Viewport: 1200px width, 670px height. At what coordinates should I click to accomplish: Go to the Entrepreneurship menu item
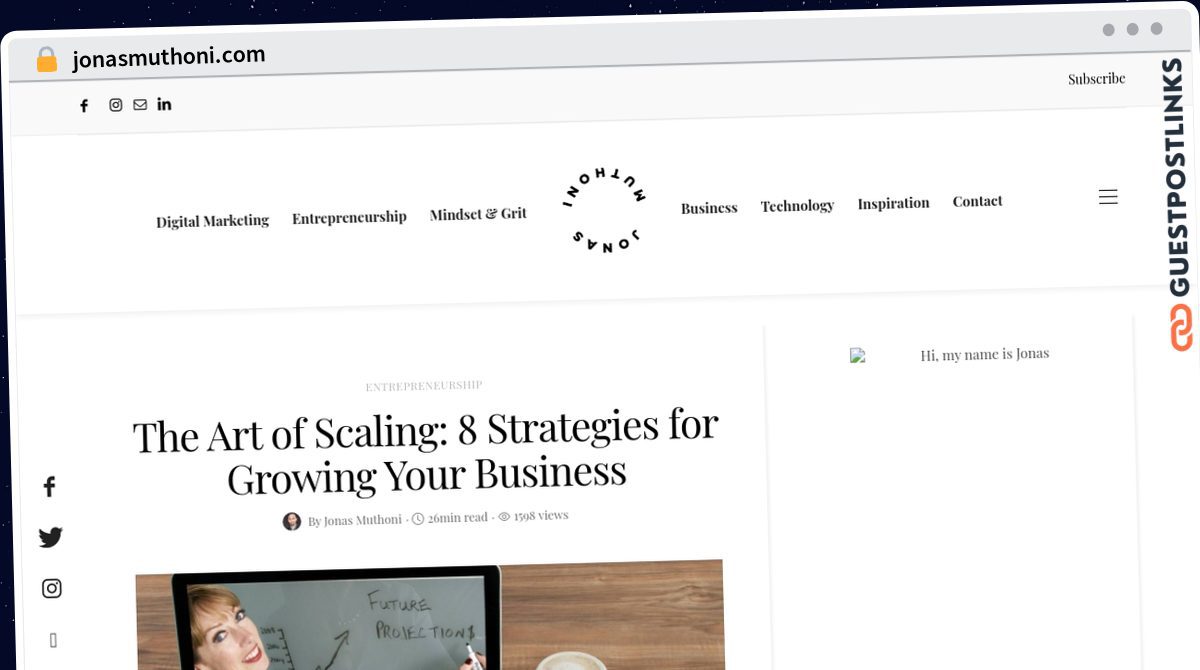(x=349, y=217)
